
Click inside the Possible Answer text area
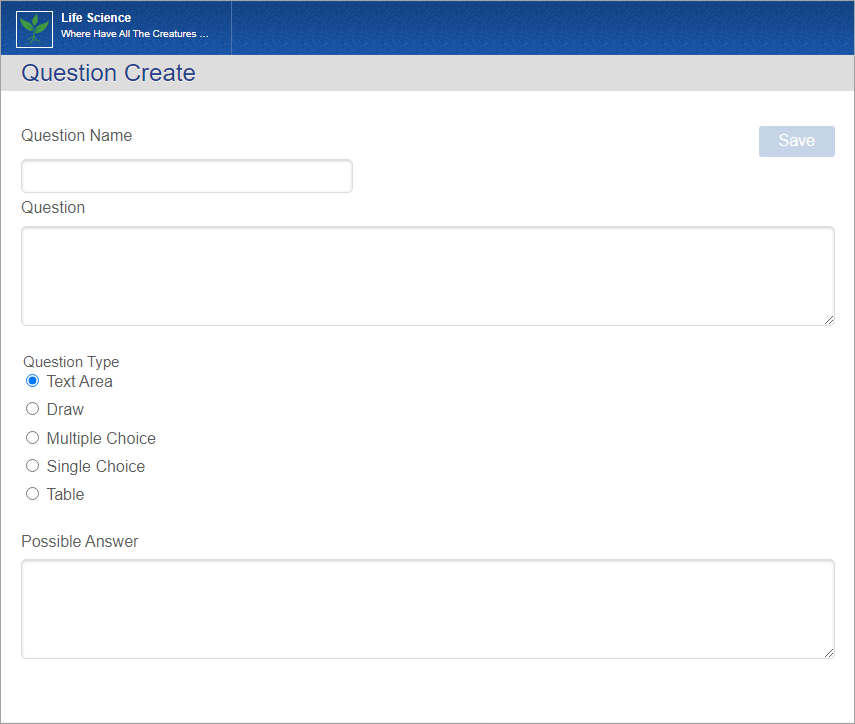point(428,608)
